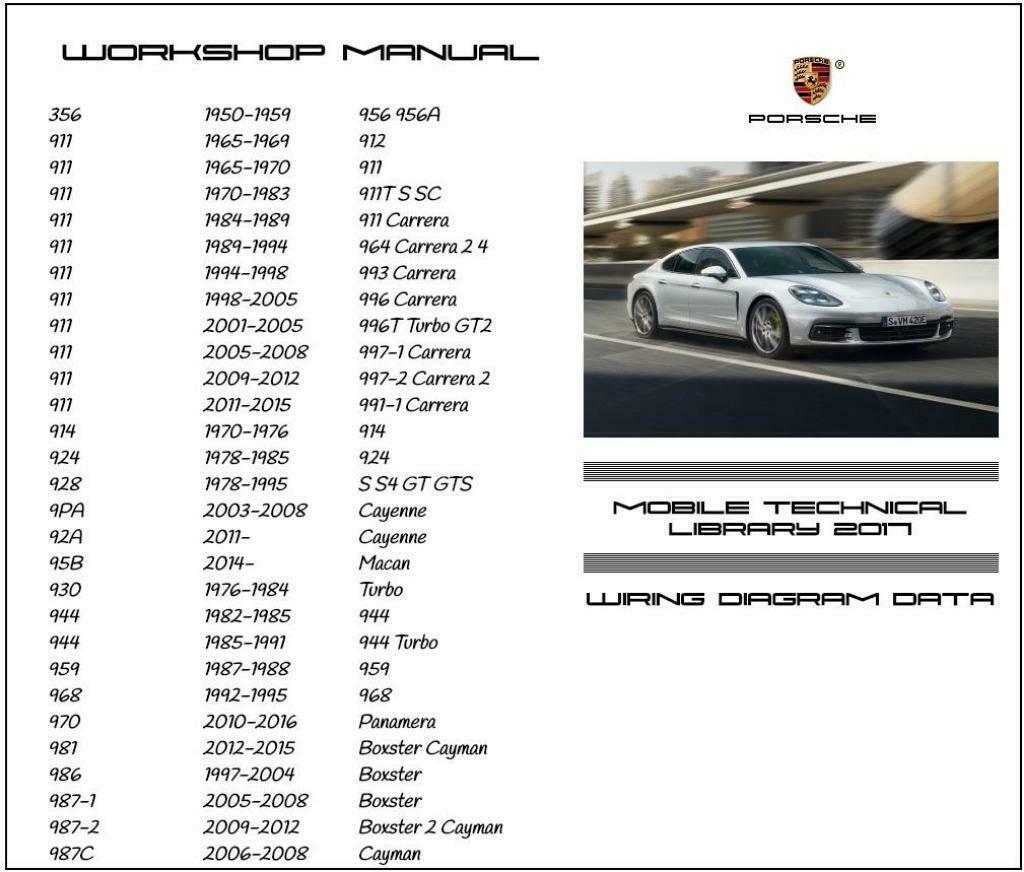The width and height of the screenshot is (1024, 872).
Task: Select the MOBILE TECHNICAL LIBRARY 2017 title
Action: pyautogui.click(x=790, y=518)
